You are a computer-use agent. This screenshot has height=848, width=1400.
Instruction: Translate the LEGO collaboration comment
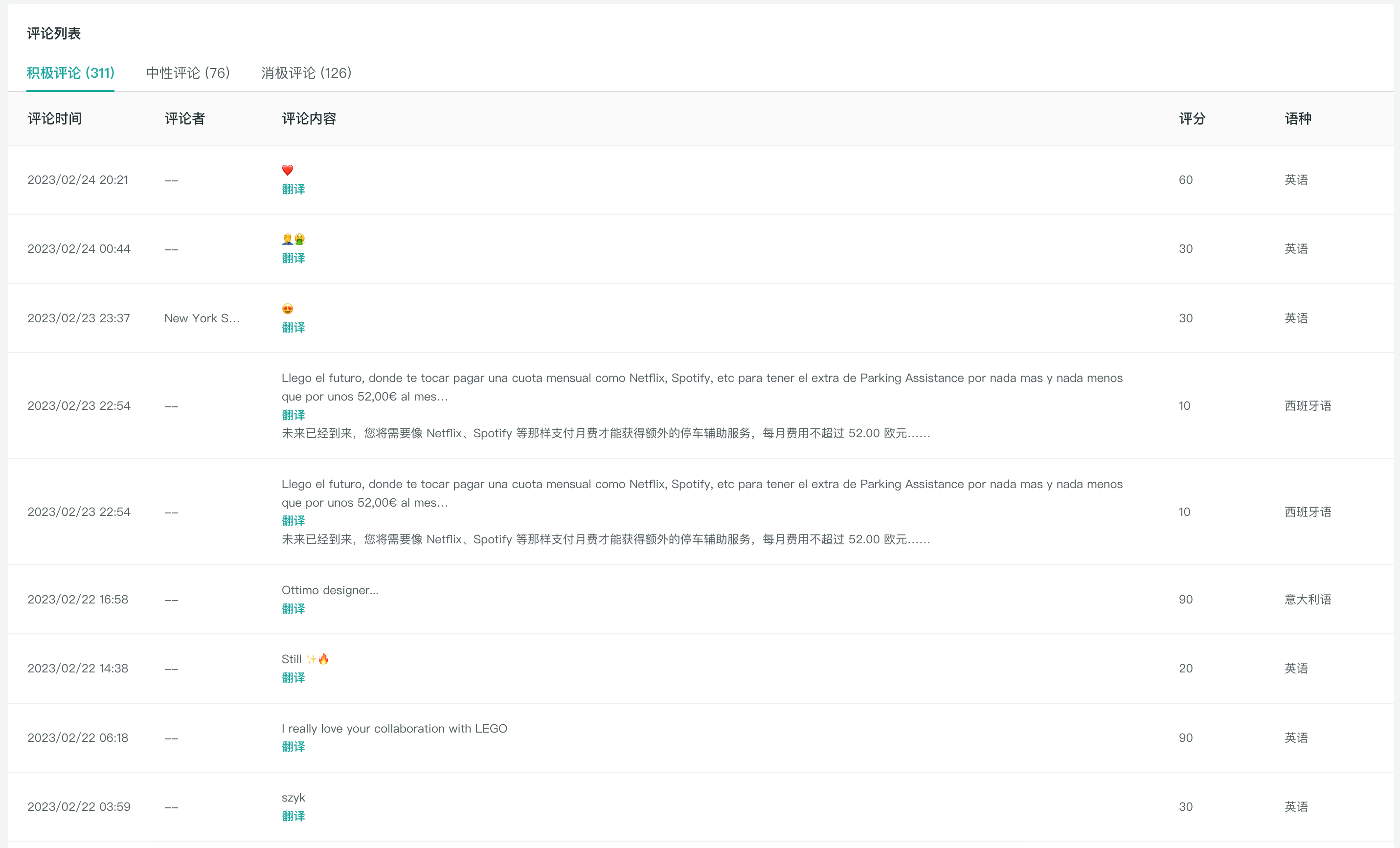pyautogui.click(x=293, y=747)
